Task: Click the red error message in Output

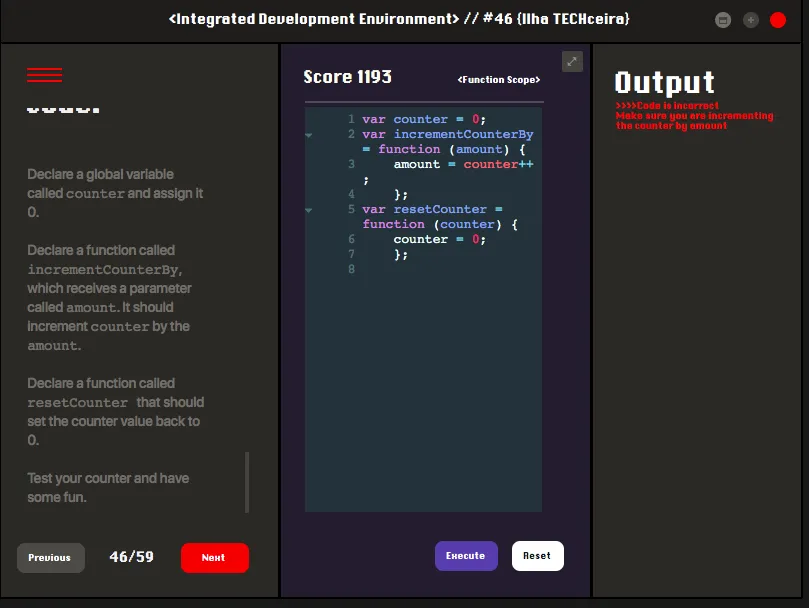Action: [x=694, y=116]
